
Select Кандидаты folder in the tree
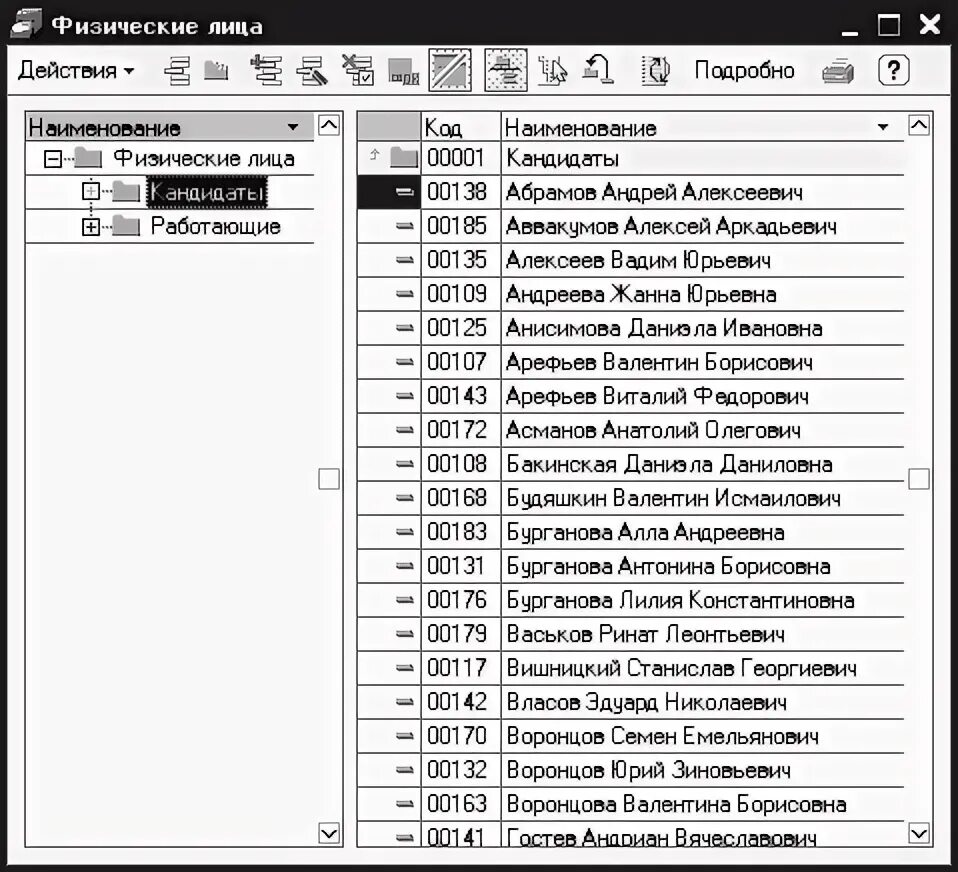pos(207,192)
